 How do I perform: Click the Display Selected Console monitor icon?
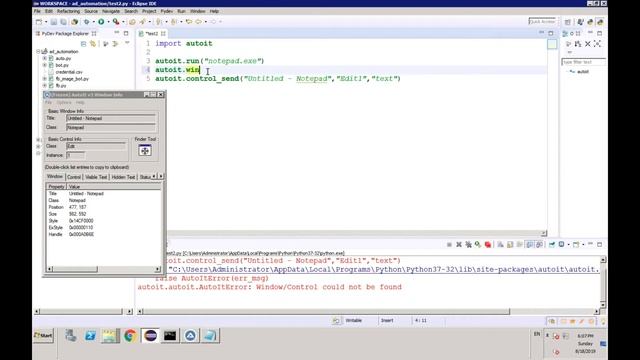point(561,244)
